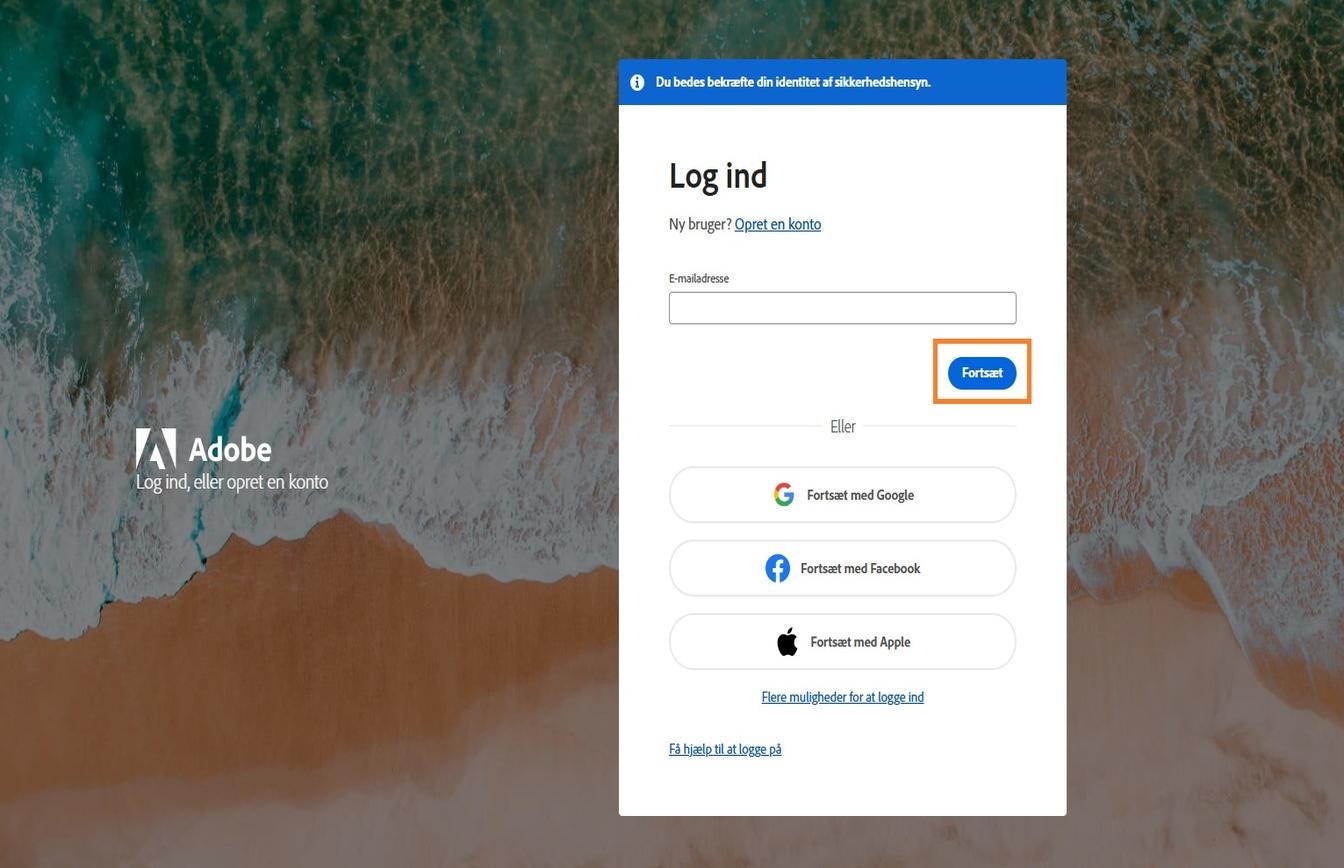Click the security notice banner text
1344x868 pixels.
[793, 82]
